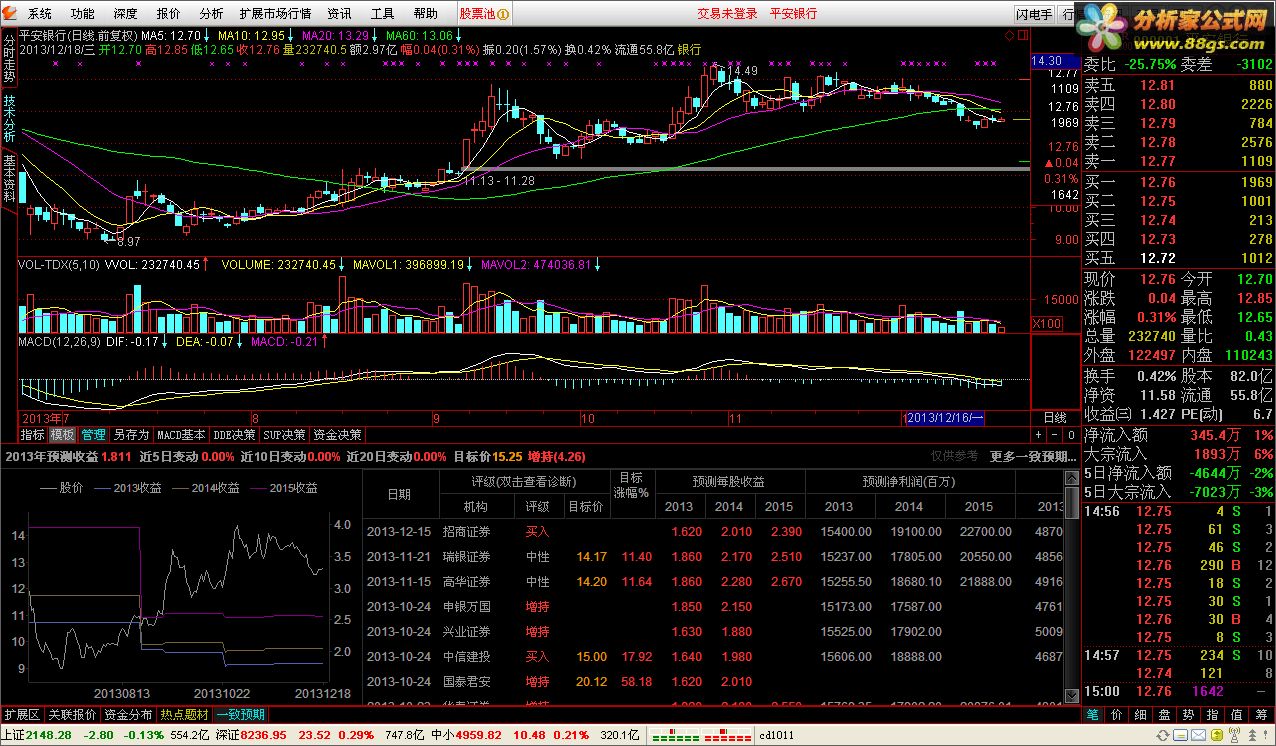Screen dimensions: 1276x746
Task: Open the 工具 menu
Action: [x=382, y=14]
